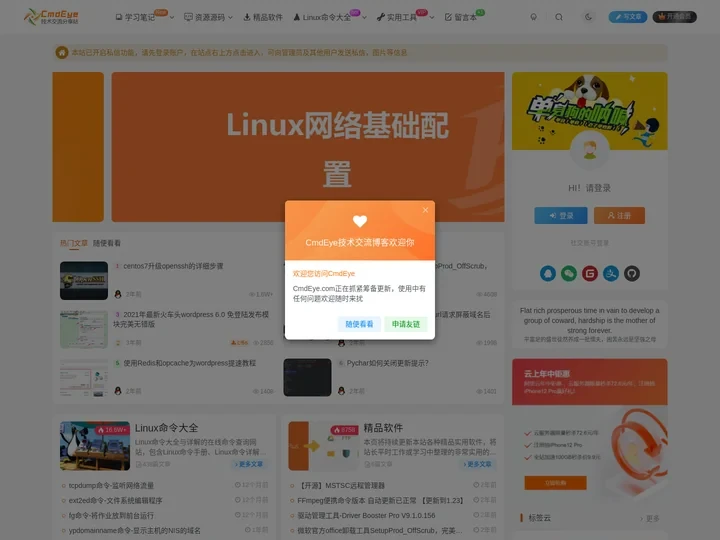Viewport: 720px width, 540px height.
Task: Click 更多文章 under 精品软件
Action: pos(478,464)
